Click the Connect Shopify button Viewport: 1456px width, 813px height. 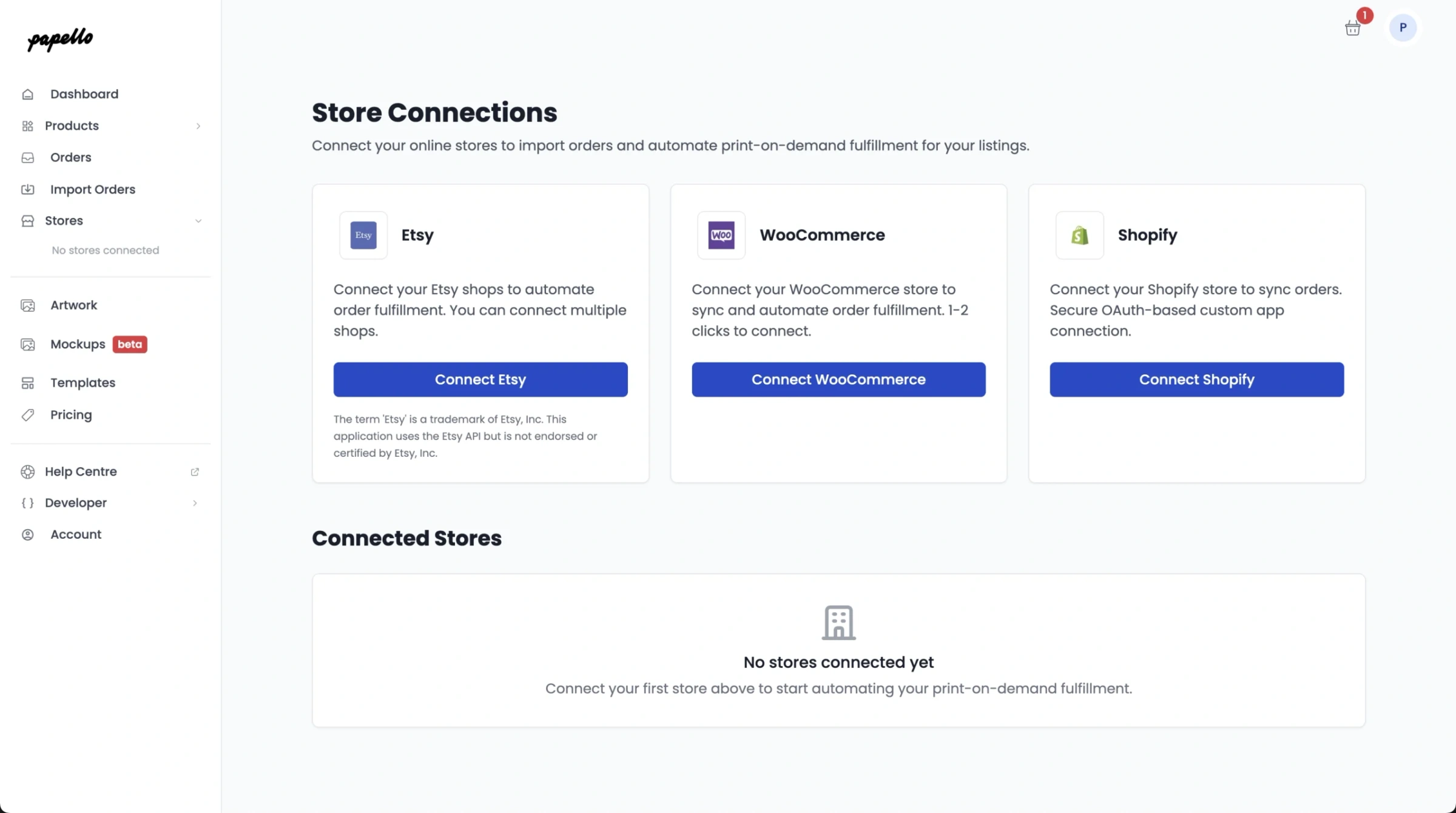(x=1196, y=379)
